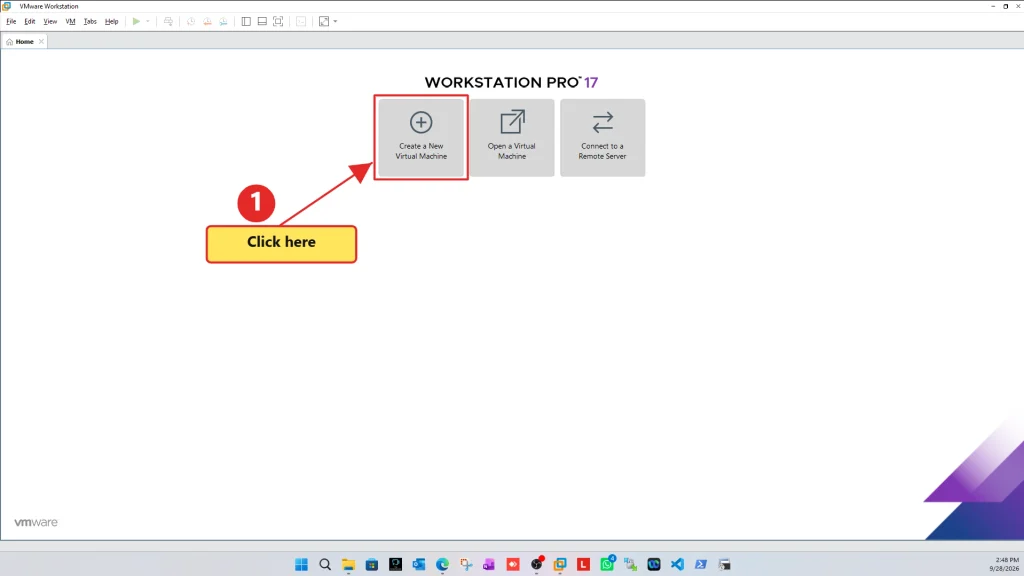
Task: Open OBS Studio from taskbar
Action: 536,564
